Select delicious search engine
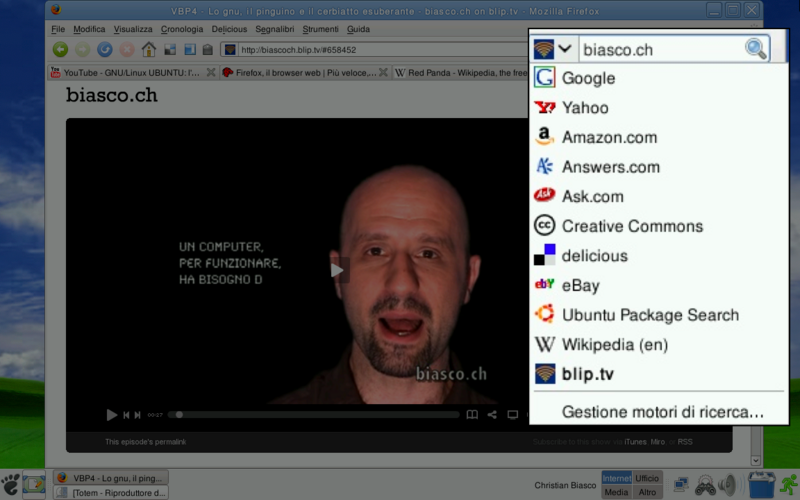The image size is (800, 500). point(658,256)
